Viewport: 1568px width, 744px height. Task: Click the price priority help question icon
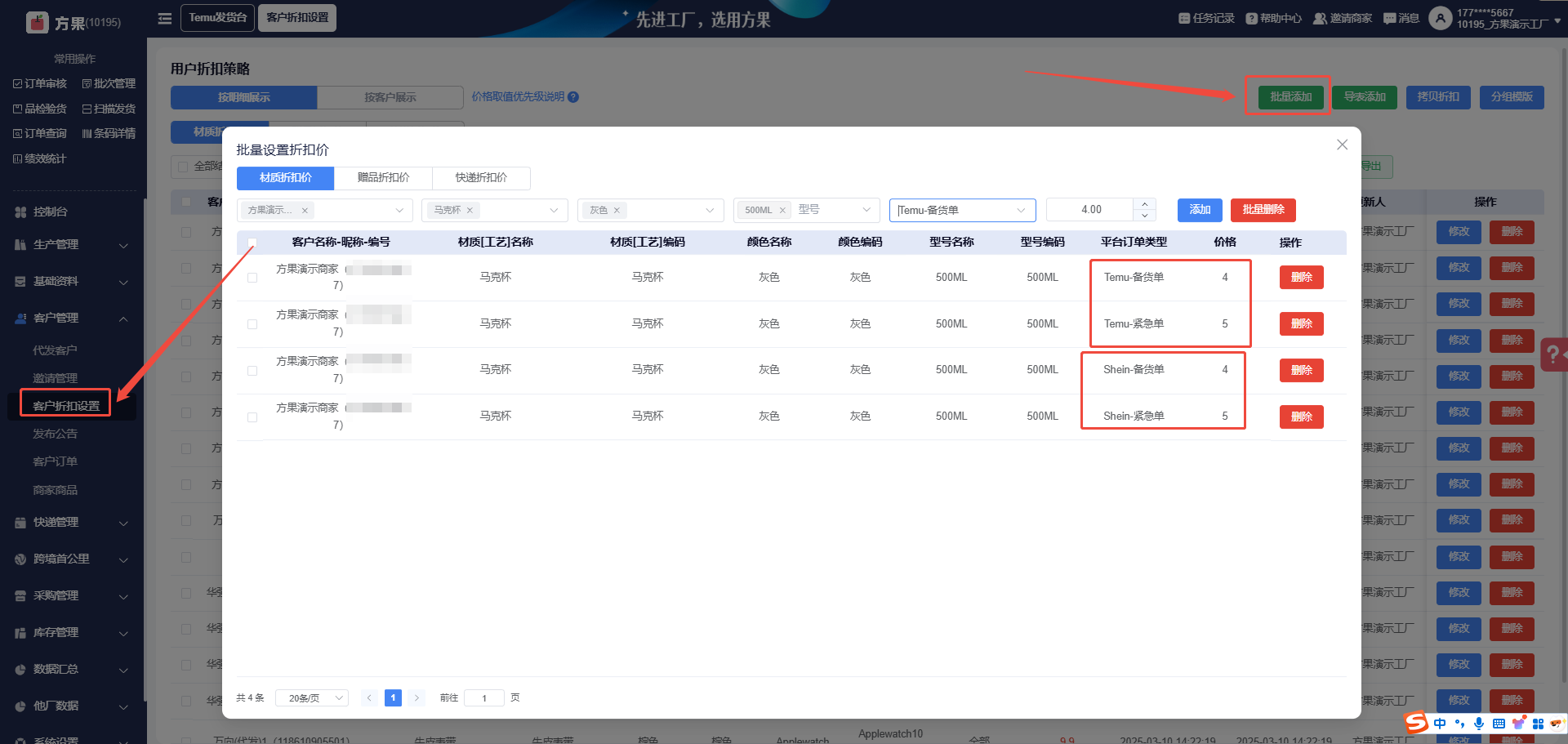coord(573,97)
